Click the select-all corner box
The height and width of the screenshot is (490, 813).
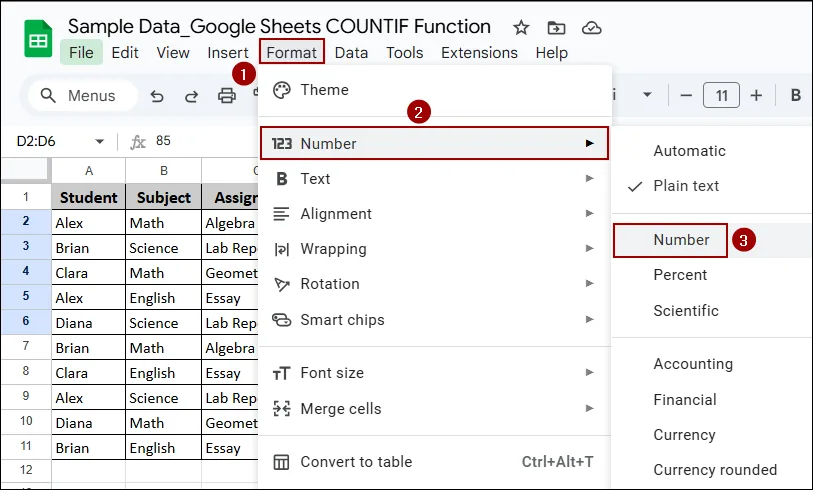(x=25, y=170)
